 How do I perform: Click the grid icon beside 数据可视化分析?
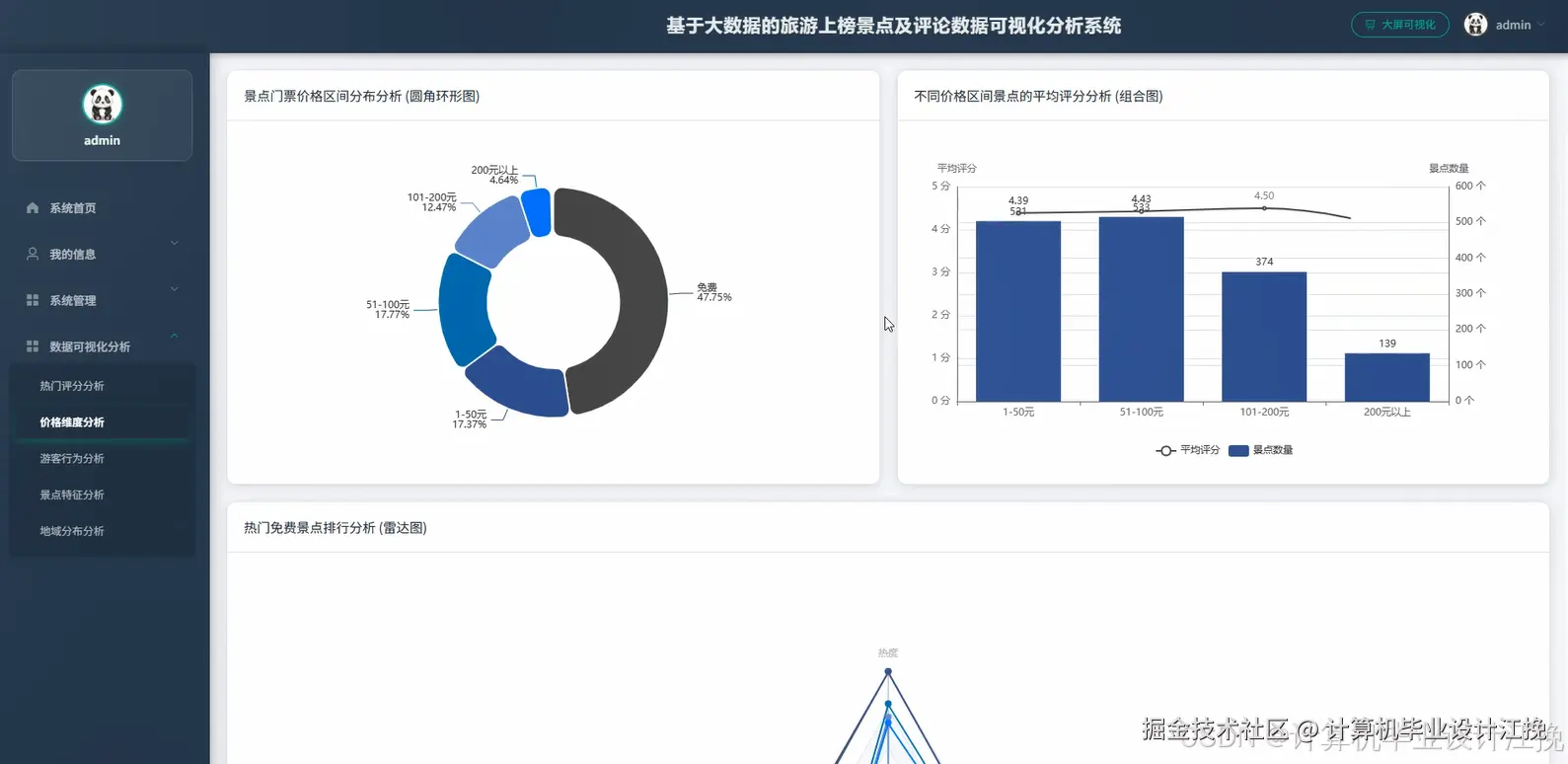(x=33, y=346)
